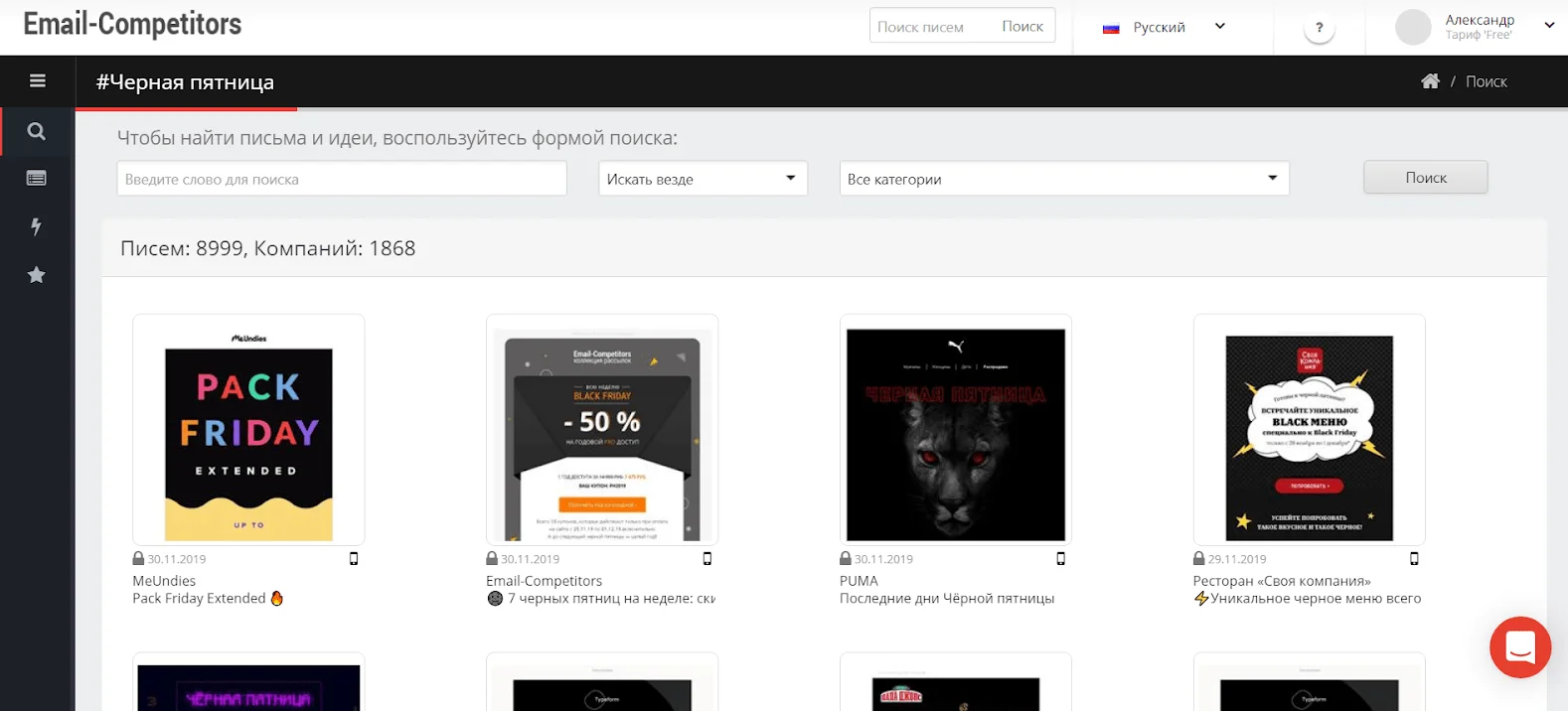Open the newsletter list sidebar icon

(37, 179)
